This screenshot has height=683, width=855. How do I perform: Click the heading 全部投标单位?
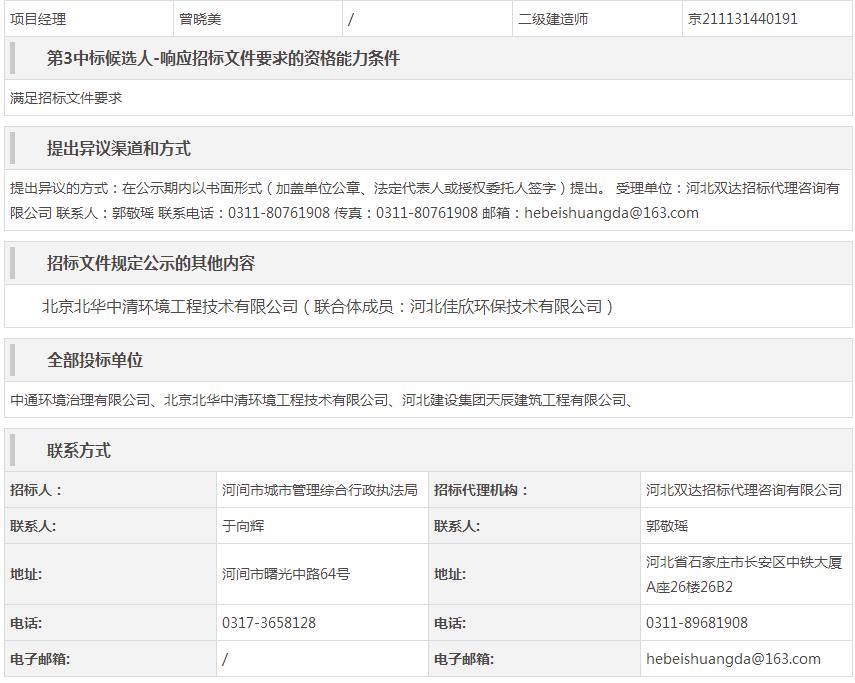click(x=95, y=360)
